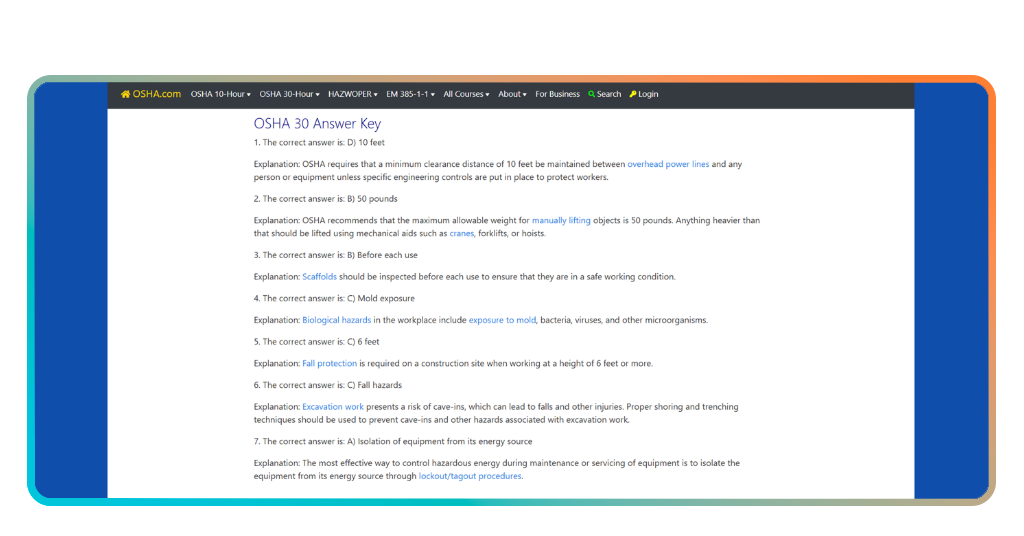The height and width of the screenshot is (536, 1024).
Task: Follow the manually lifting link
Action: 561,220
